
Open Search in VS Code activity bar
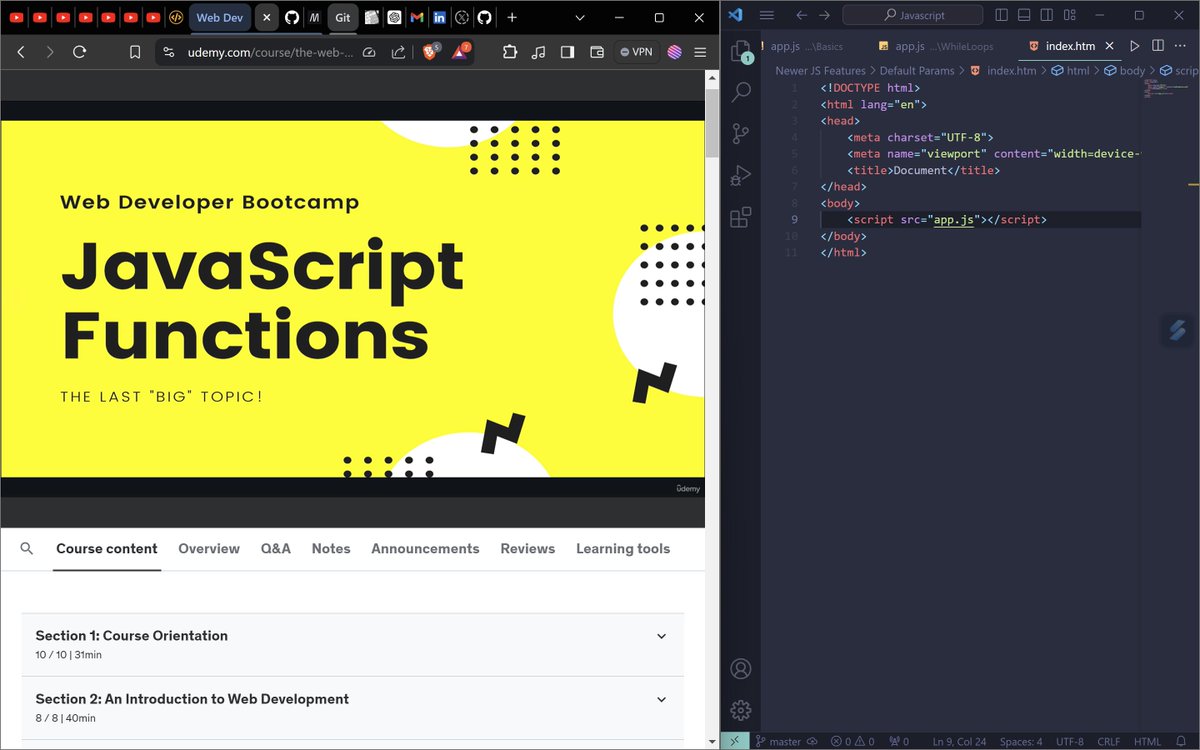[741, 93]
